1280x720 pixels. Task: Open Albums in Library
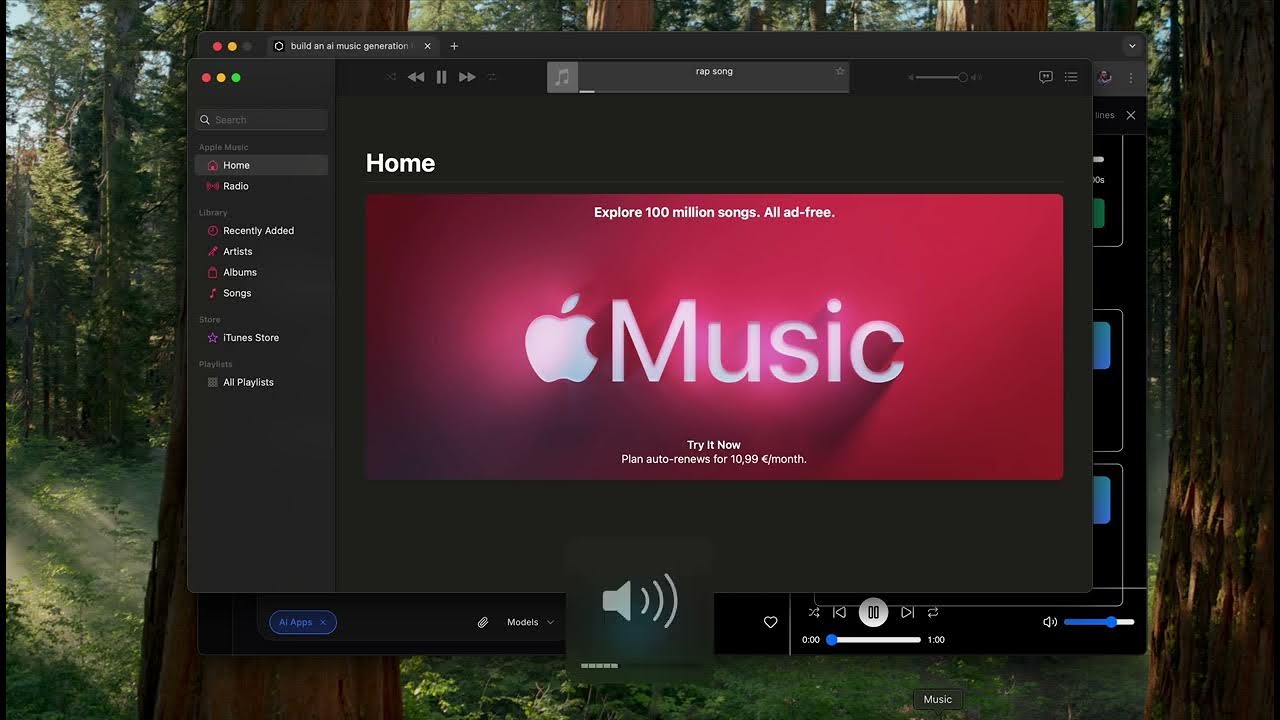[x=262, y=272]
